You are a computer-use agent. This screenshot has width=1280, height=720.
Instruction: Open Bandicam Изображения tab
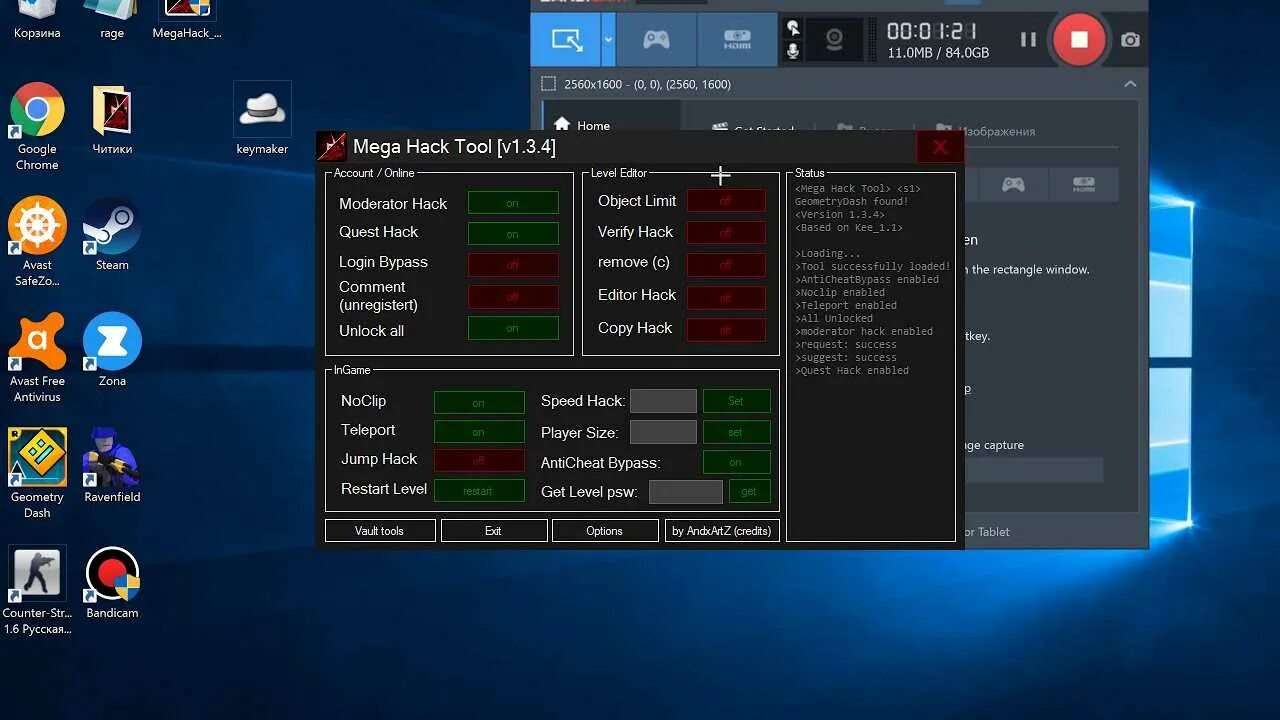[x=986, y=131]
